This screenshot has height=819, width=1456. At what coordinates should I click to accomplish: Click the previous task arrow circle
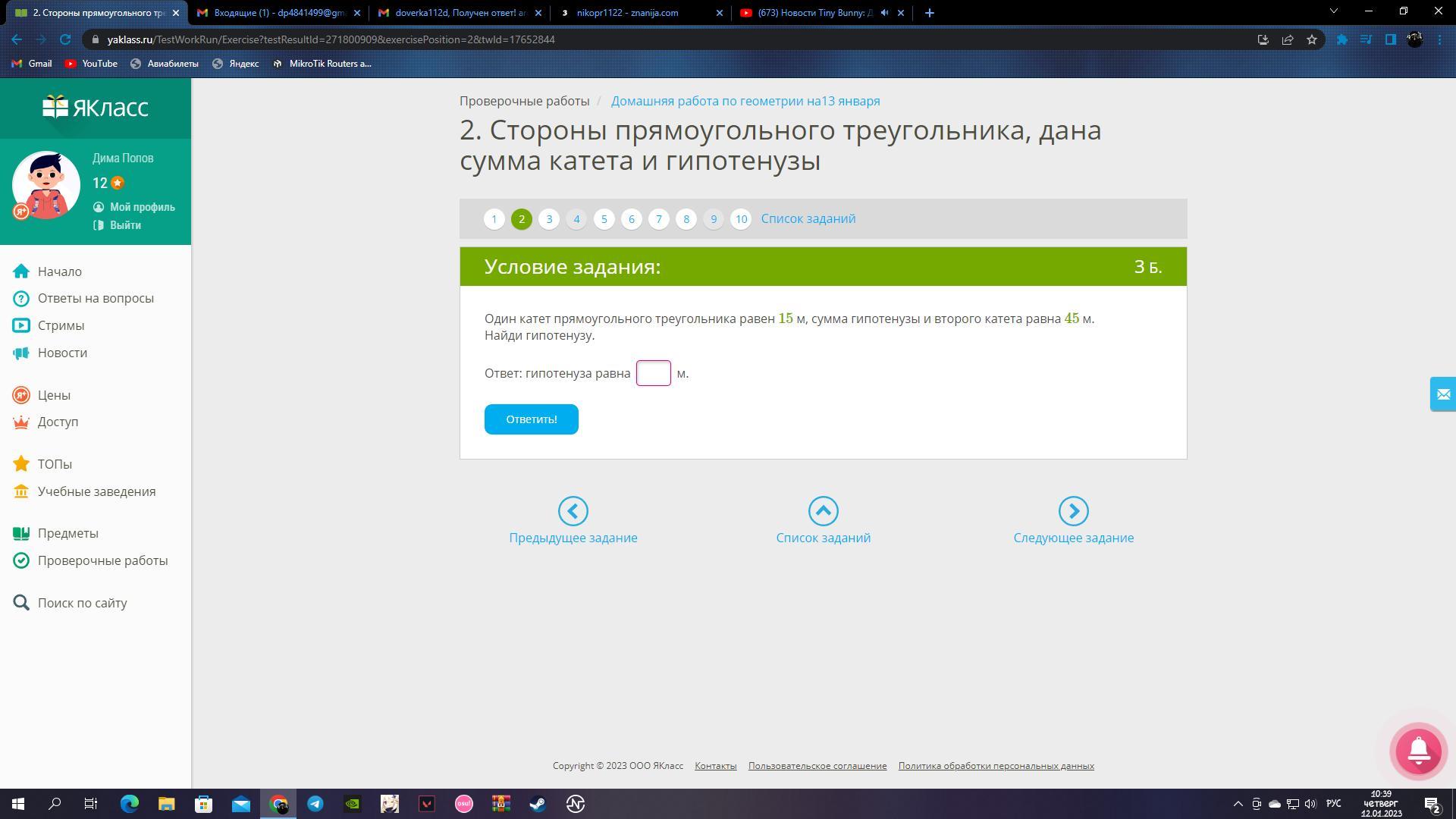click(573, 511)
